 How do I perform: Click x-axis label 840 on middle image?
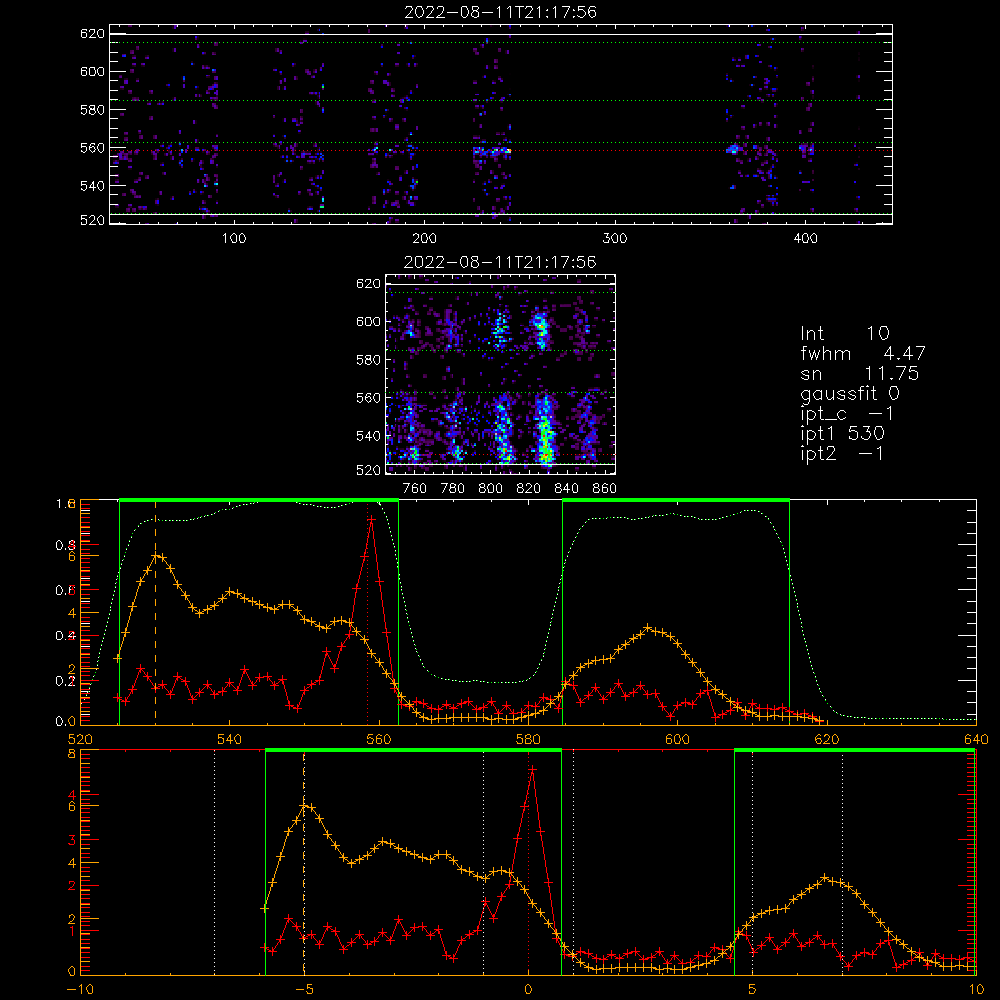click(566, 489)
